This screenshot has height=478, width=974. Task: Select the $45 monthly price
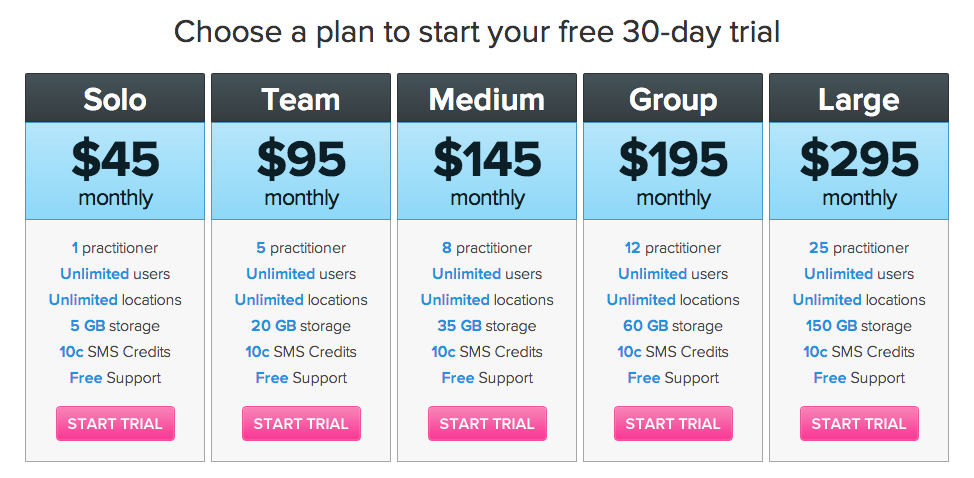click(115, 170)
